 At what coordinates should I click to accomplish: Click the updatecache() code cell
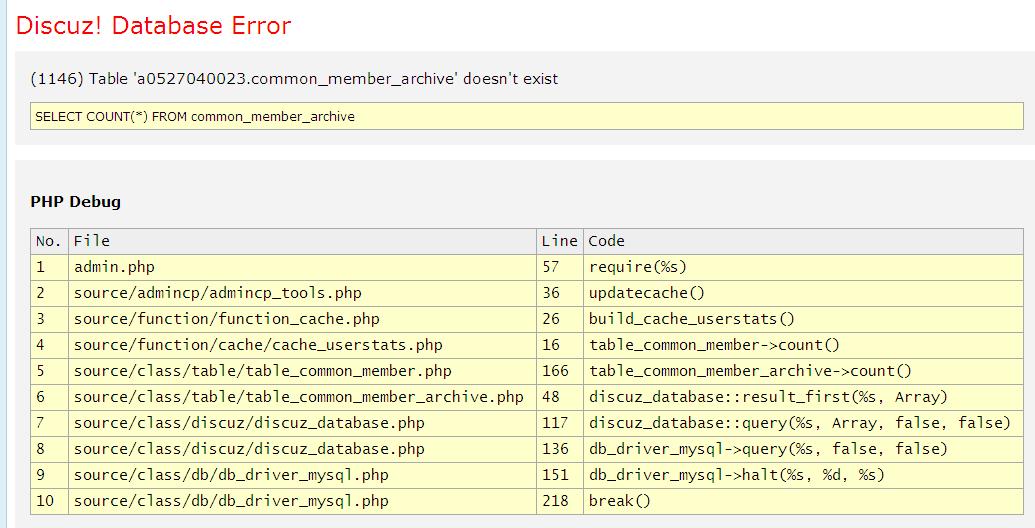pos(803,293)
